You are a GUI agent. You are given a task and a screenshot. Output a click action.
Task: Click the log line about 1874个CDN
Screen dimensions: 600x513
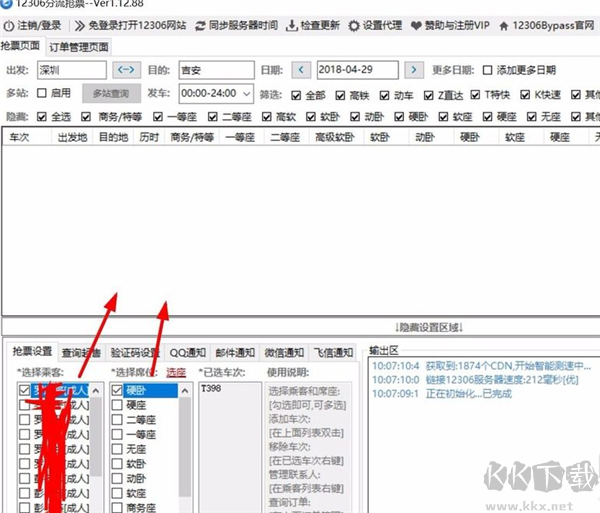pyautogui.click(x=482, y=366)
